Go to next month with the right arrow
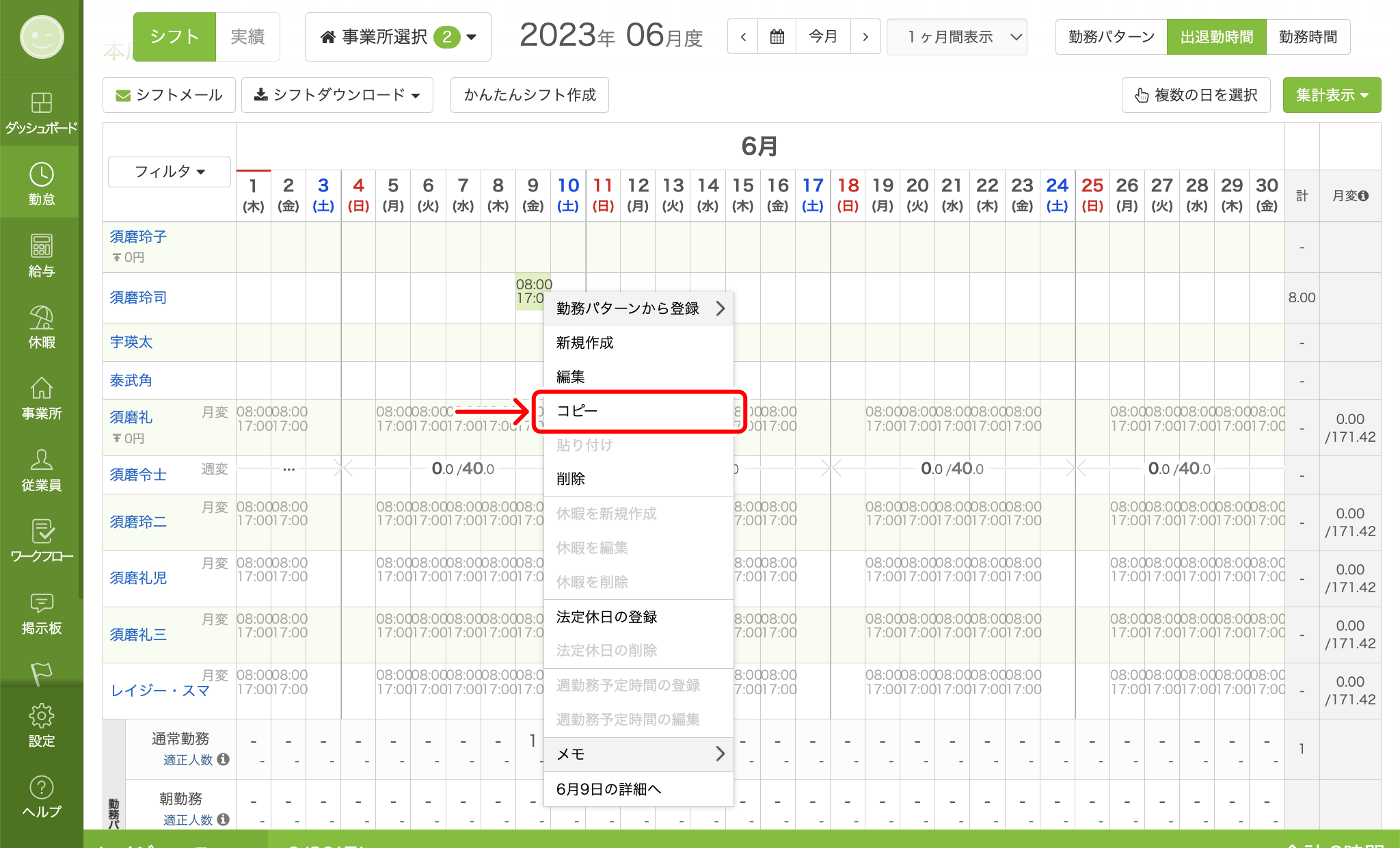Image resolution: width=1400 pixels, height=848 pixels. click(x=865, y=37)
